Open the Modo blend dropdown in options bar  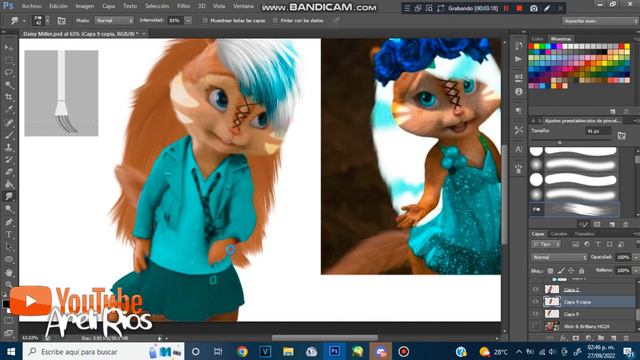tap(114, 20)
